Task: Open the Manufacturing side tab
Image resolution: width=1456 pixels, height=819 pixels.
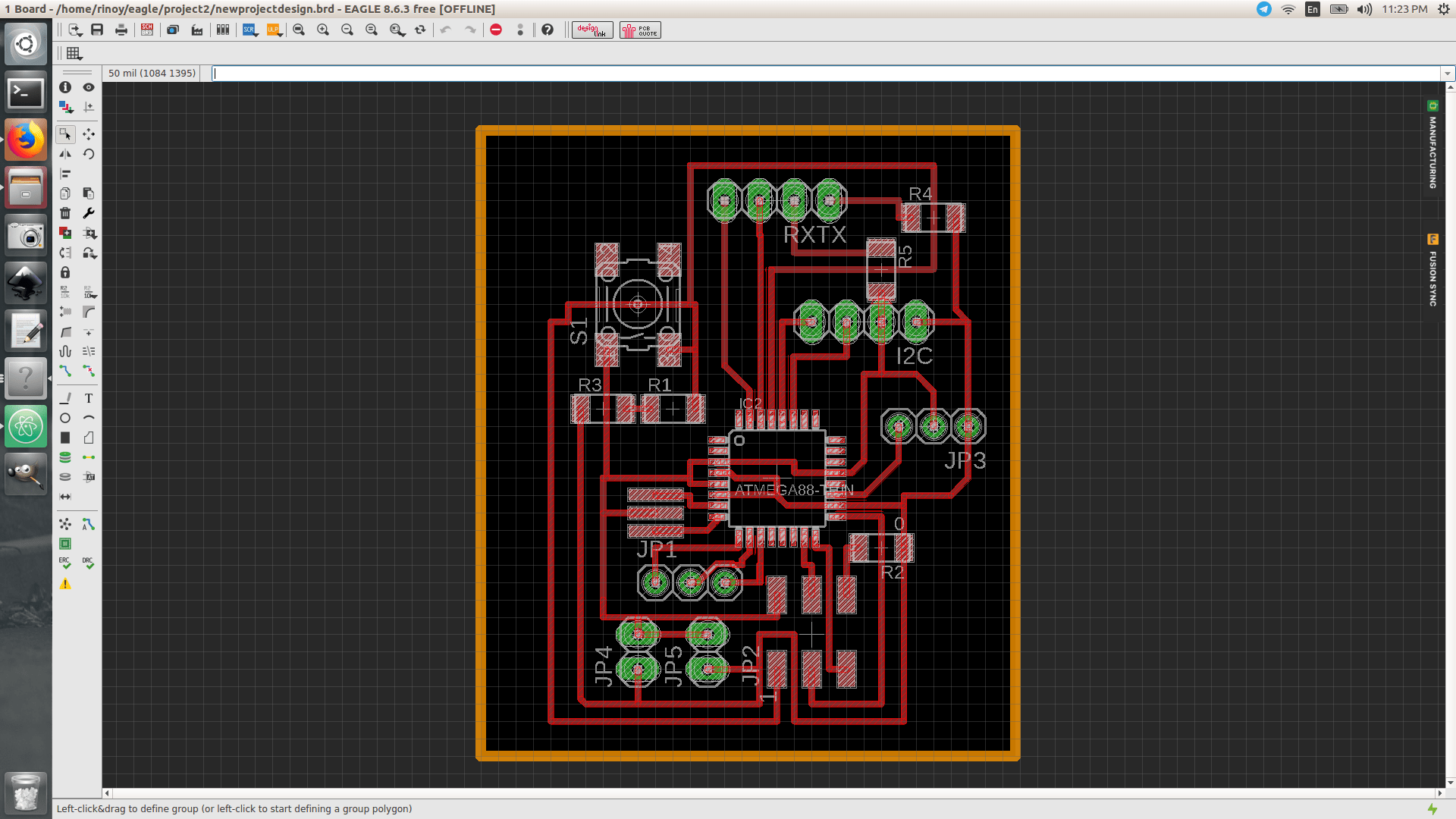Action: coord(1432,144)
